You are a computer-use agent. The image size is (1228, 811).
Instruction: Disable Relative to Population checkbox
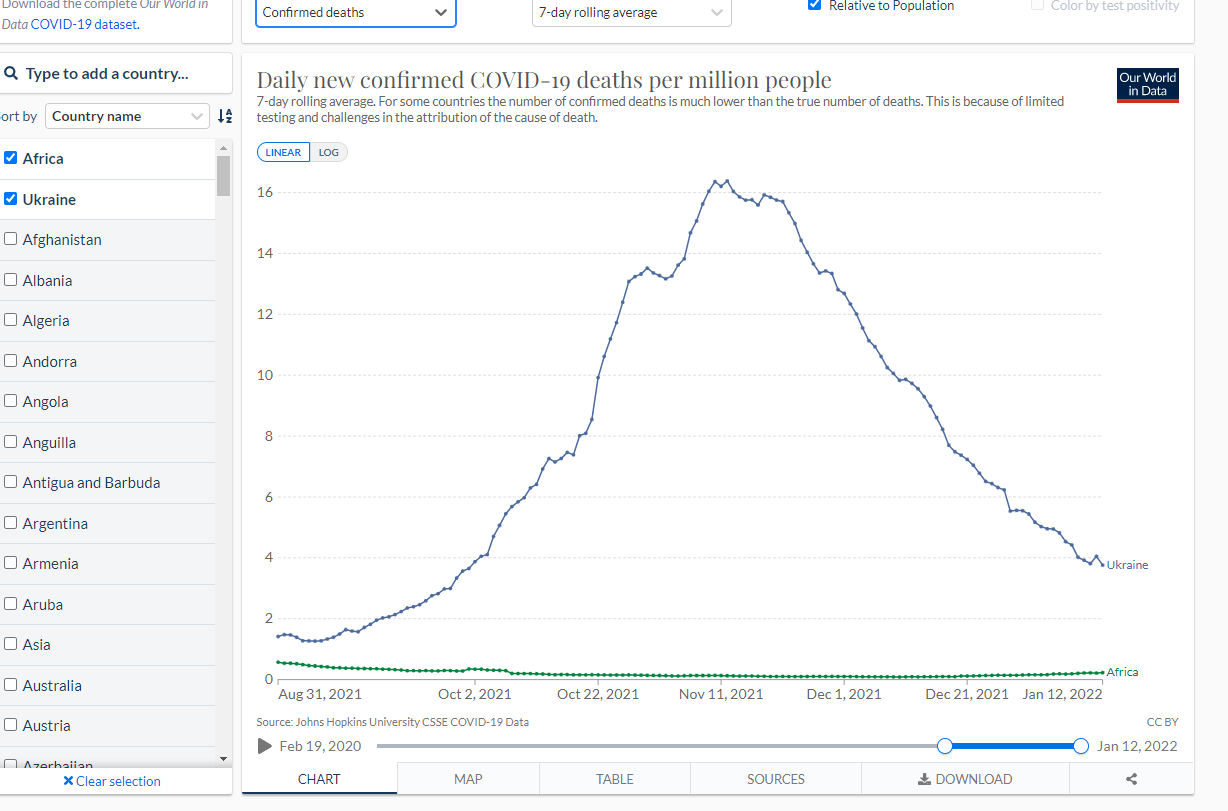click(x=814, y=5)
